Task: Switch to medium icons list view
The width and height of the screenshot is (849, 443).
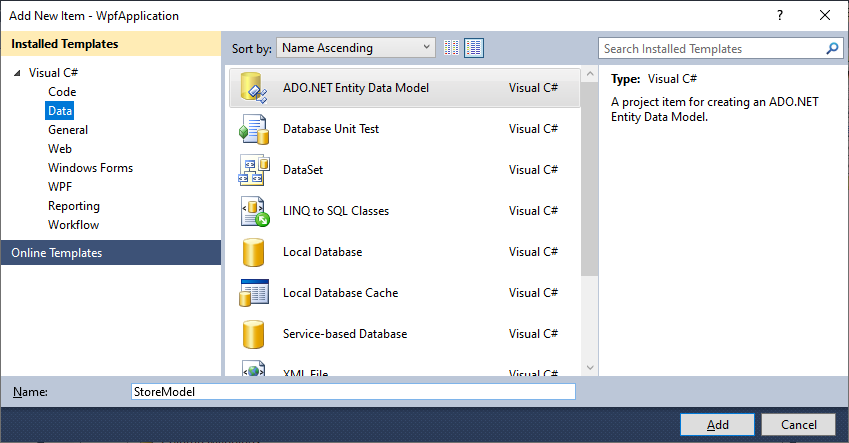Action: pyautogui.click(x=474, y=48)
